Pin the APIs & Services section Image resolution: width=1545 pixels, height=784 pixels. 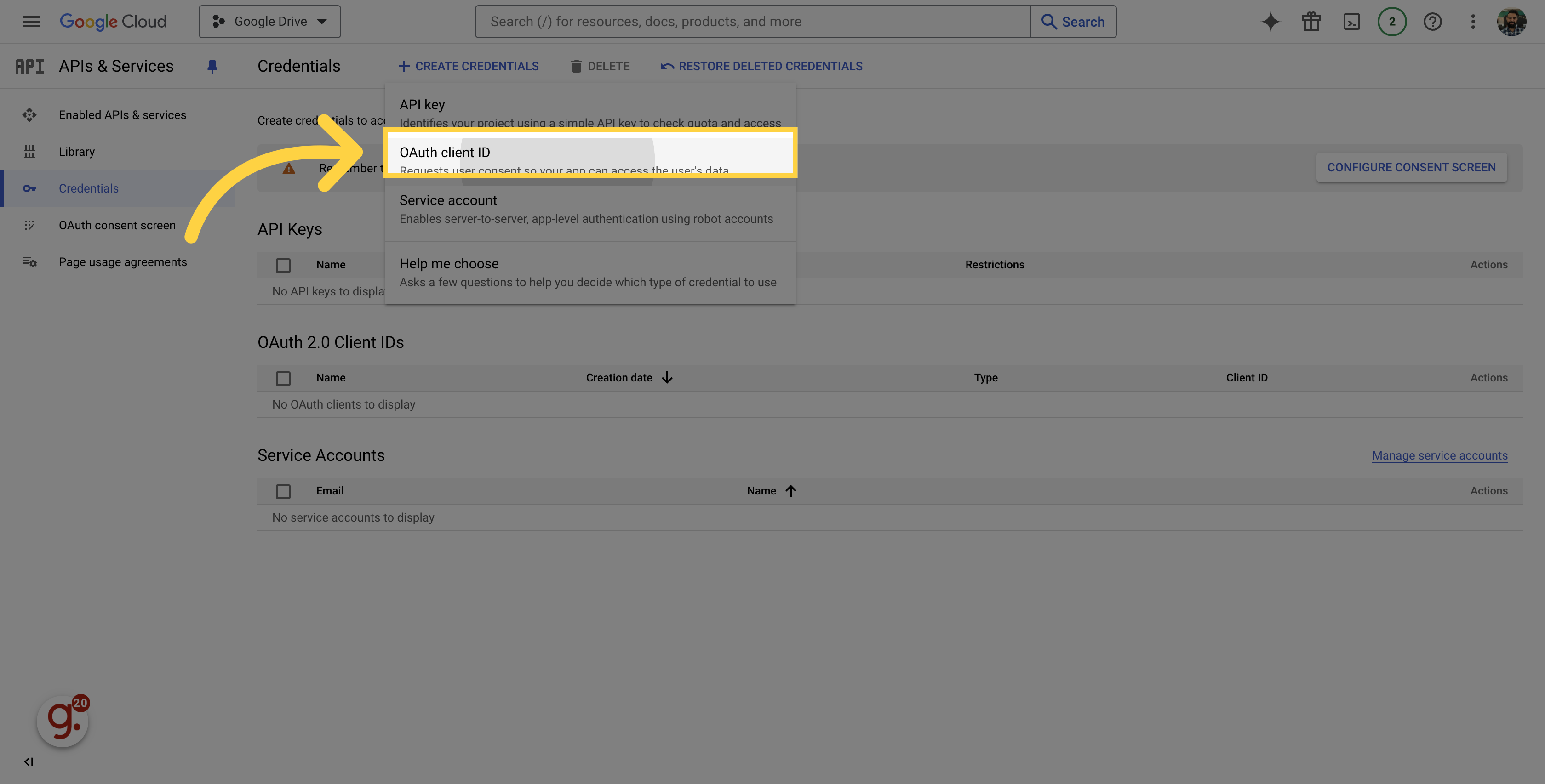[212, 66]
